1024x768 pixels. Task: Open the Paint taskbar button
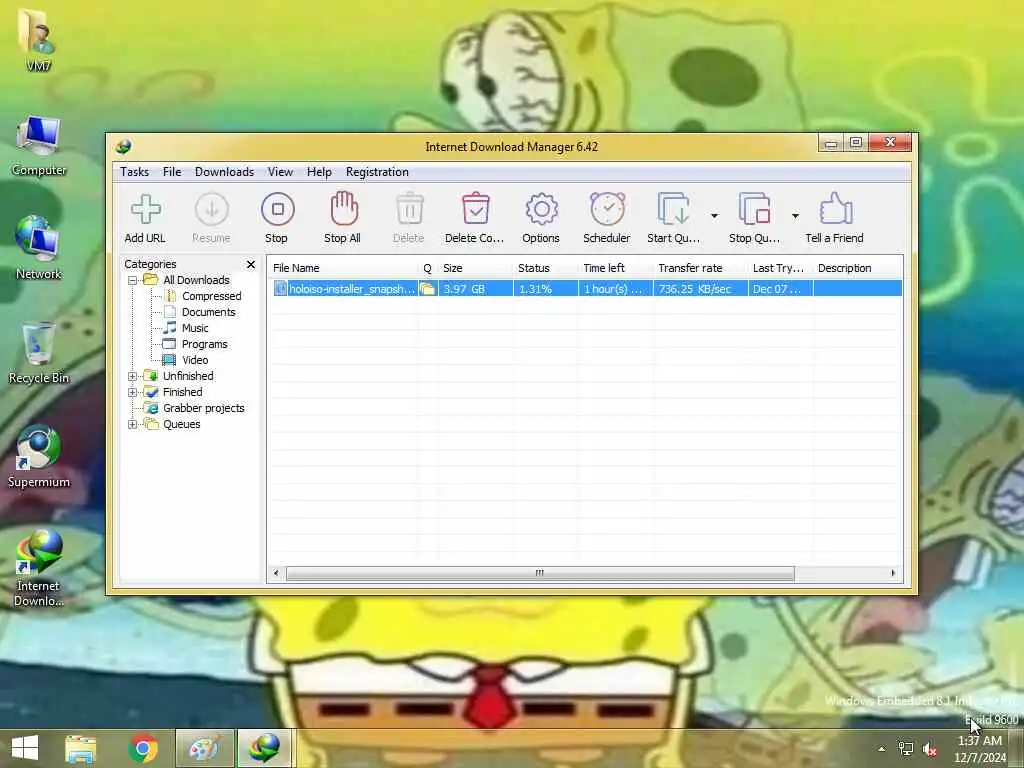204,748
